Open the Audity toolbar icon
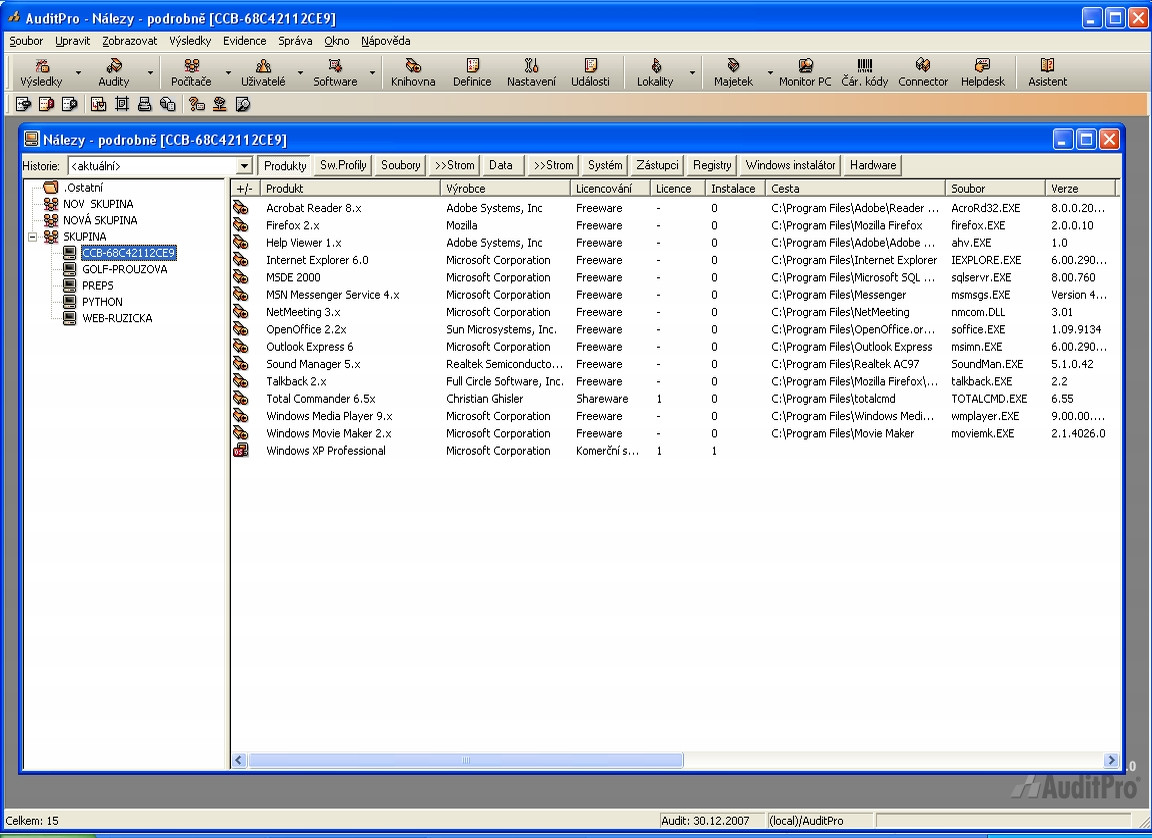Viewport: 1152px width, 838px height. (x=113, y=73)
